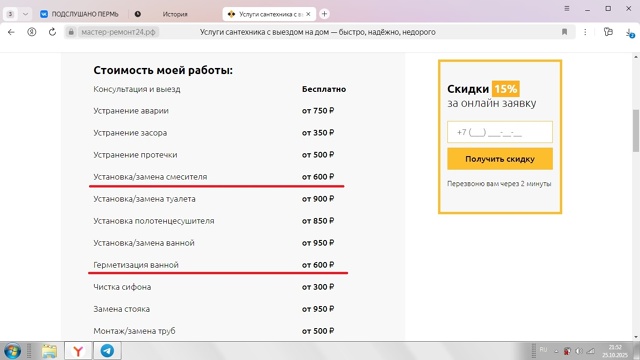The height and width of the screenshot is (360, 640).
Task: Click the от 350 ₽ price
Action: tap(318, 133)
